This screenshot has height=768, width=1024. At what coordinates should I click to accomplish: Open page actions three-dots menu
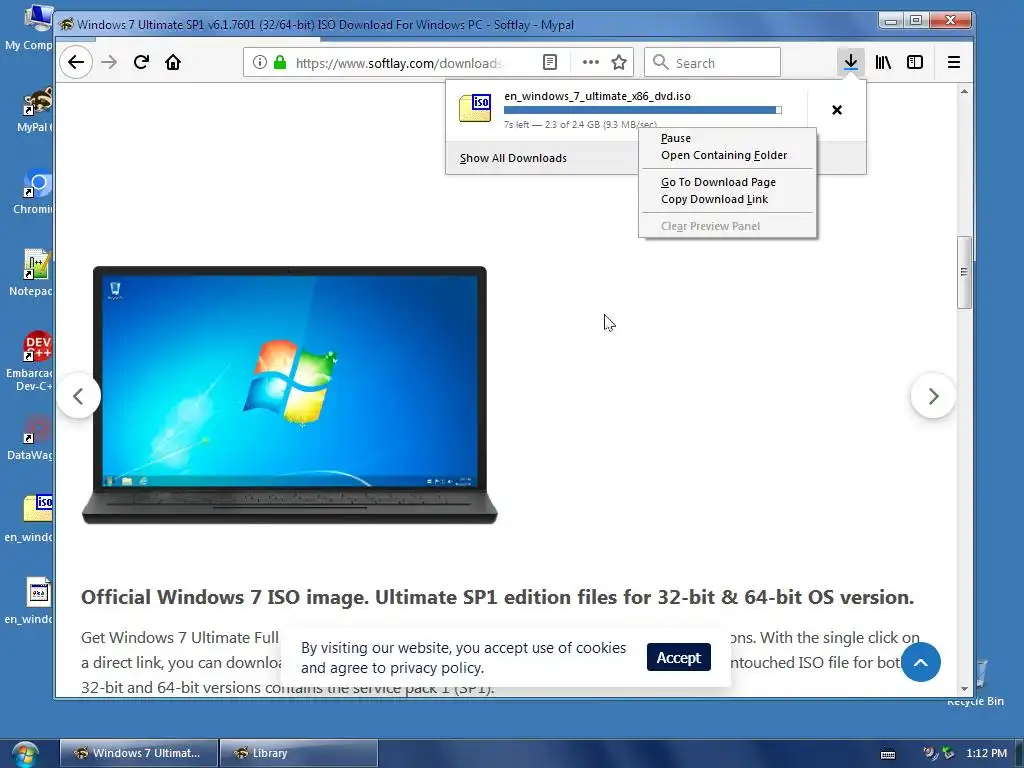(590, 63)
